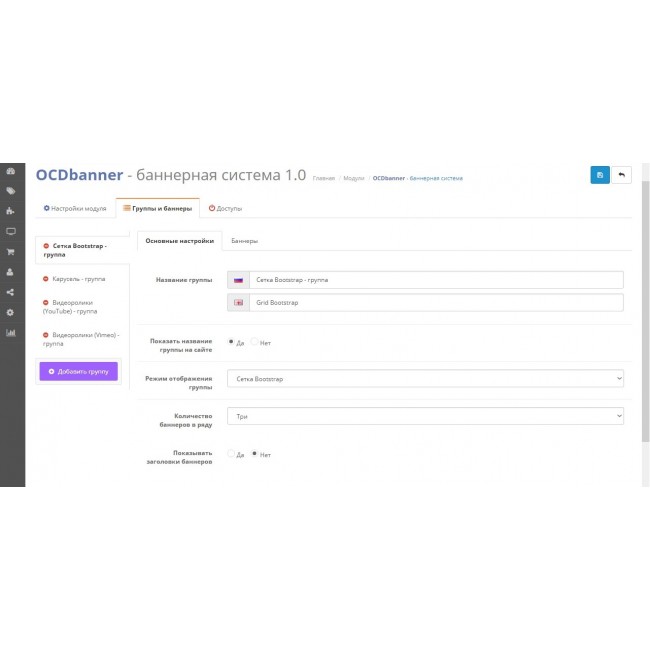
Task: Open the Catalog tags icon in the sidebar
Action: (11, 190)
